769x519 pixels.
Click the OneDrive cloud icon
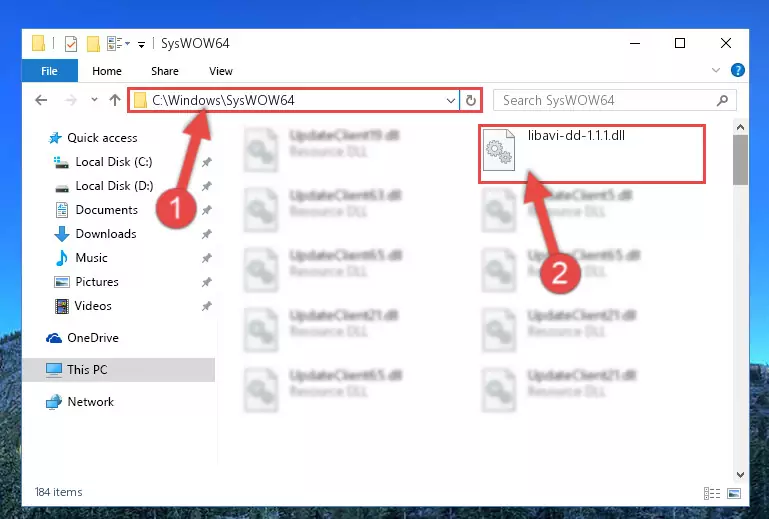pos(54,338)
